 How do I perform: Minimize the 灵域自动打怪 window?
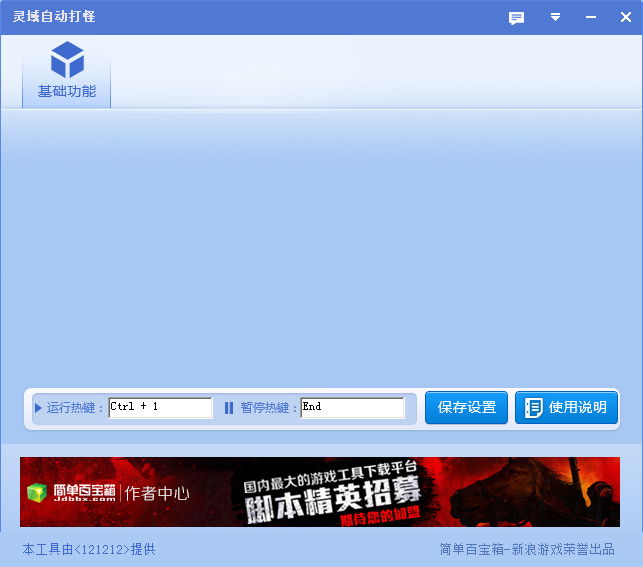click(591, 17)
